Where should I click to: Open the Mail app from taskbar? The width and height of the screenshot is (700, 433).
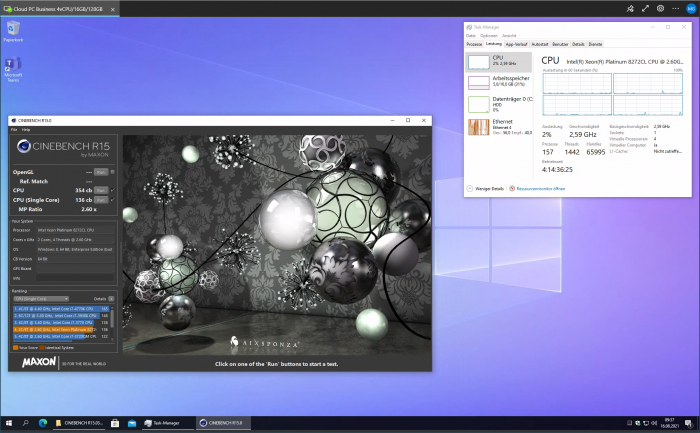(x=132, y=423)
